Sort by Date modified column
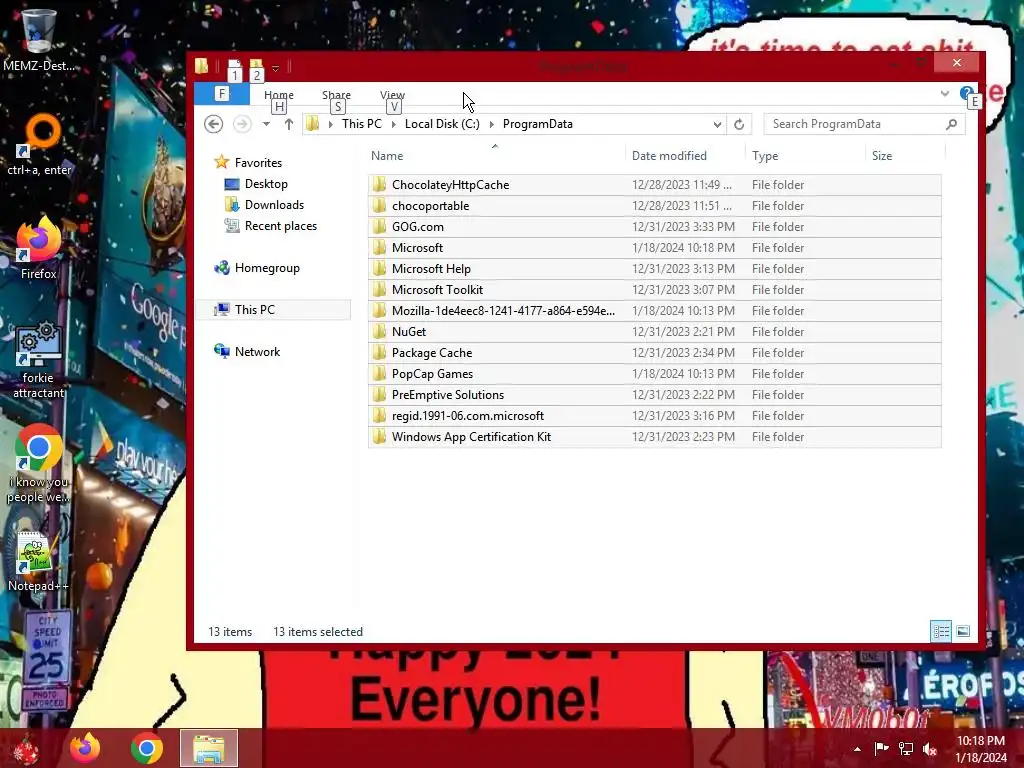Screen dimensions: 1024x768 (669, 156)
